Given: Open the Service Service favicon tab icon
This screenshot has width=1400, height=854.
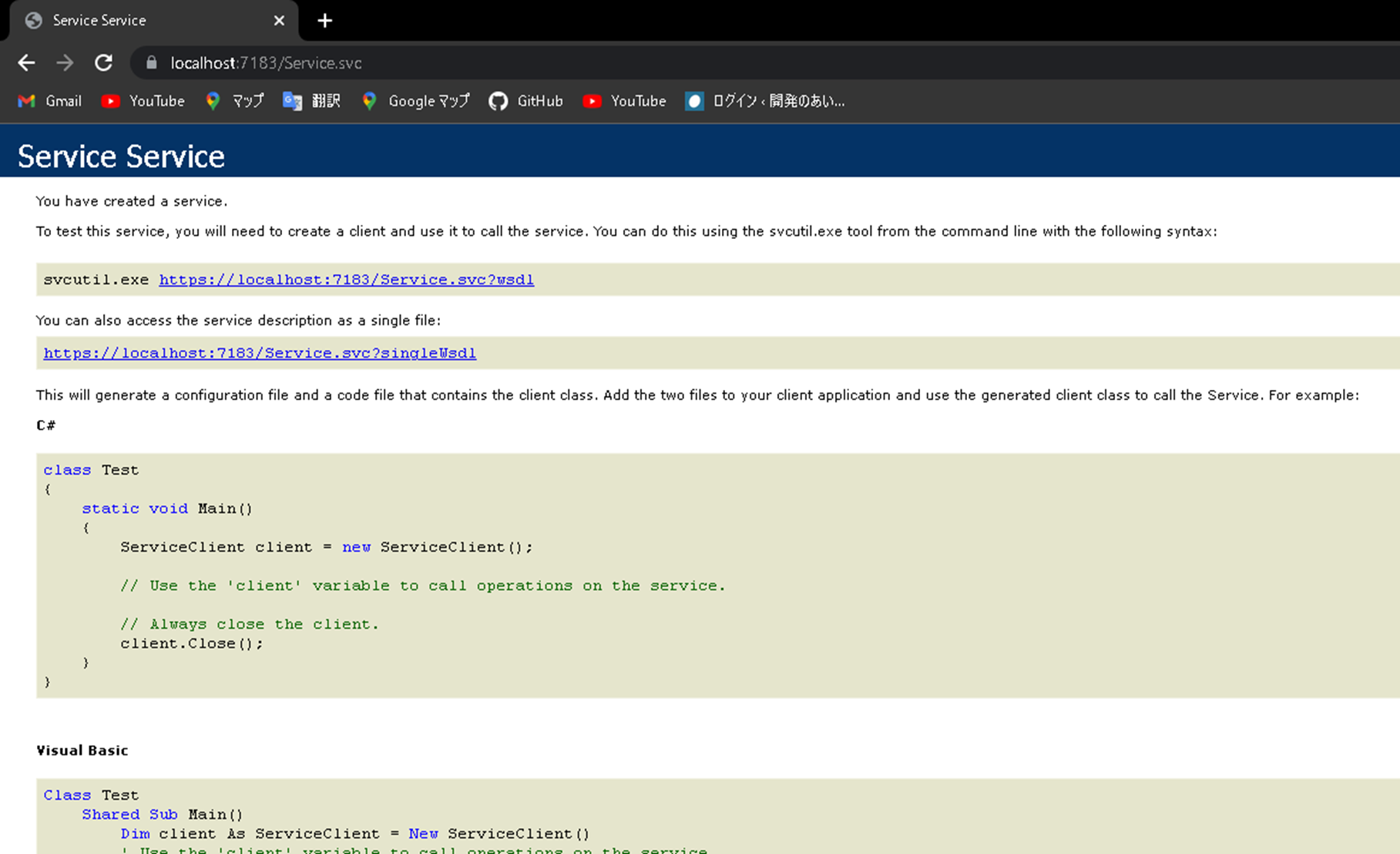Looking at the screenshot, I should pos(33,20).
